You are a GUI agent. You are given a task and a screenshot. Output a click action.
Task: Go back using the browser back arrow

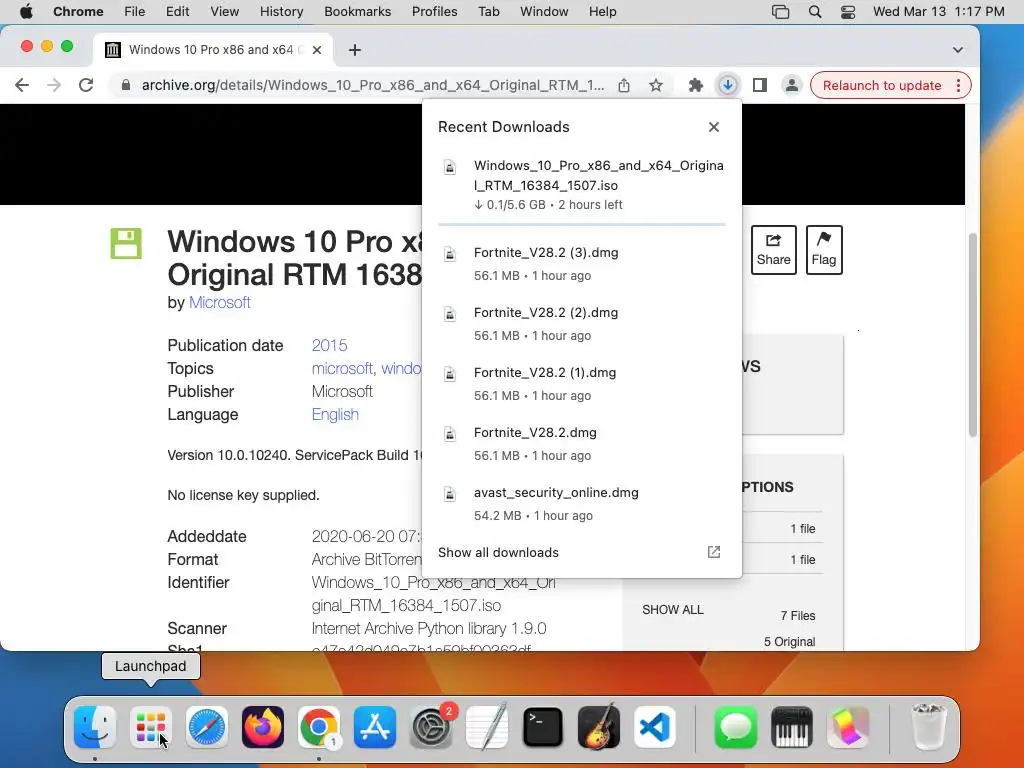[22, 85]
